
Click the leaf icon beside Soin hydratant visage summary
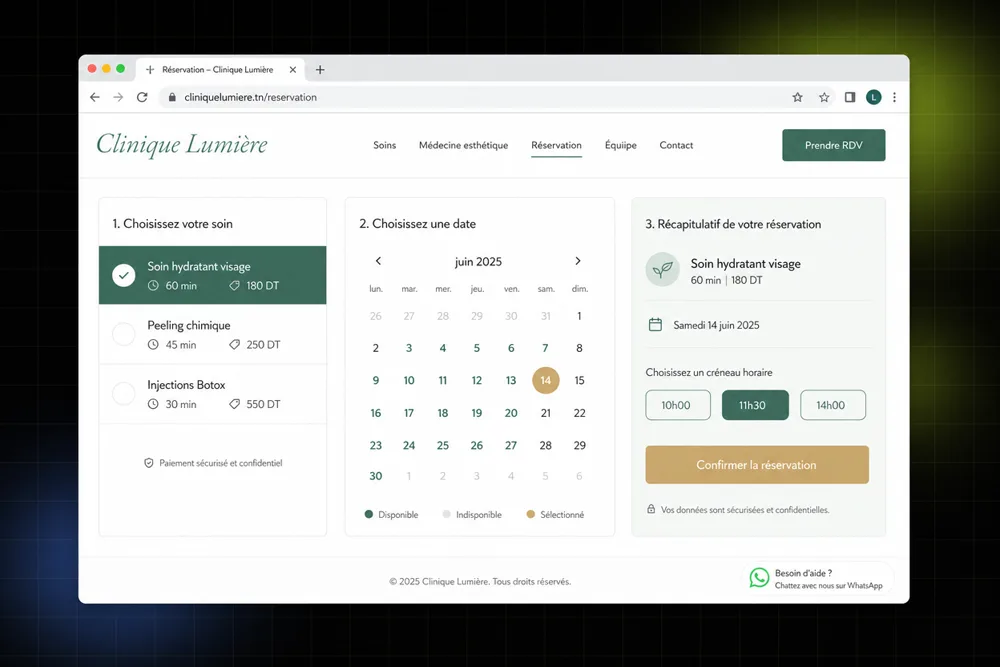click(662, 270)
